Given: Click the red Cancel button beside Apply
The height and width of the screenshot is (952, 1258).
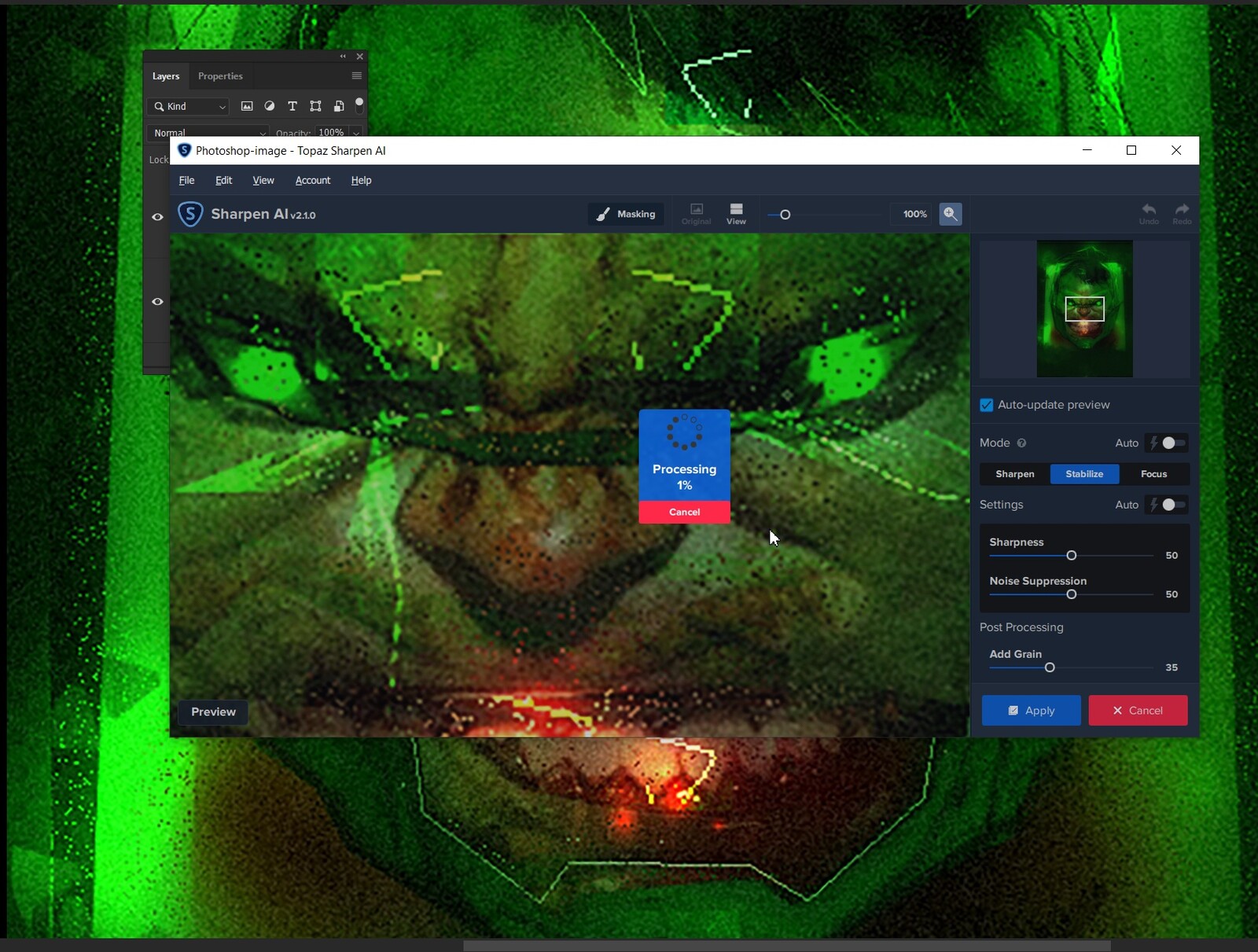Looking at the screenshot, I should pos(1138,711).
